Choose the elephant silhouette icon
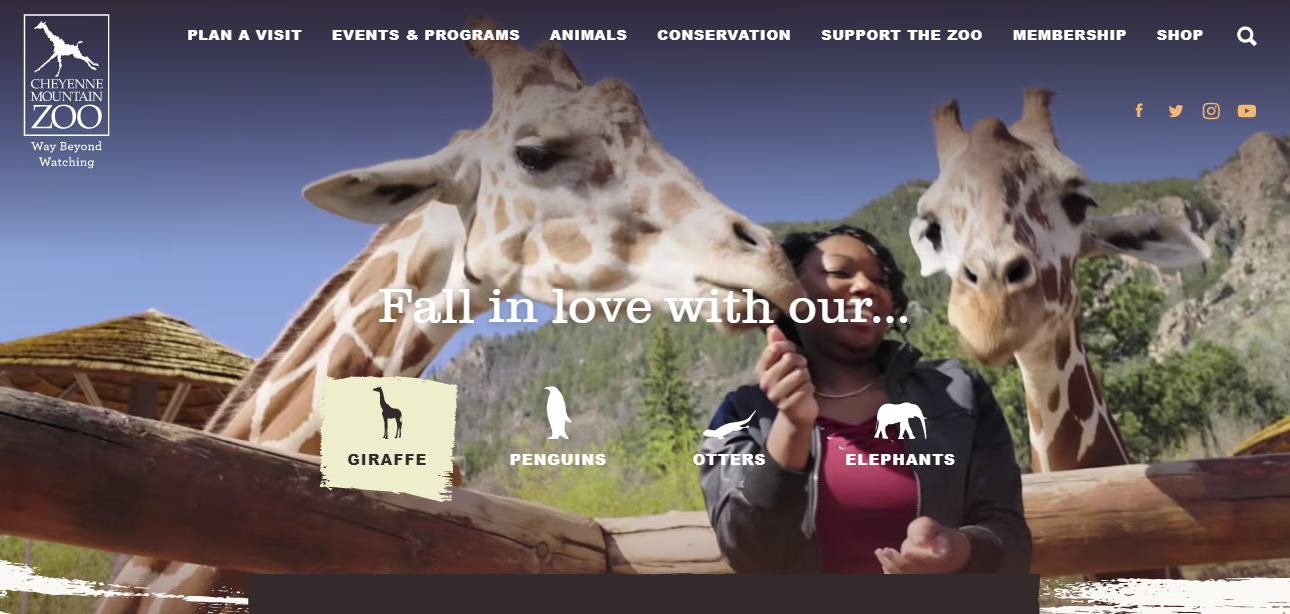The width and height of the screenshot is (1290, 614). pyautogui.click(x=900, y=421)
